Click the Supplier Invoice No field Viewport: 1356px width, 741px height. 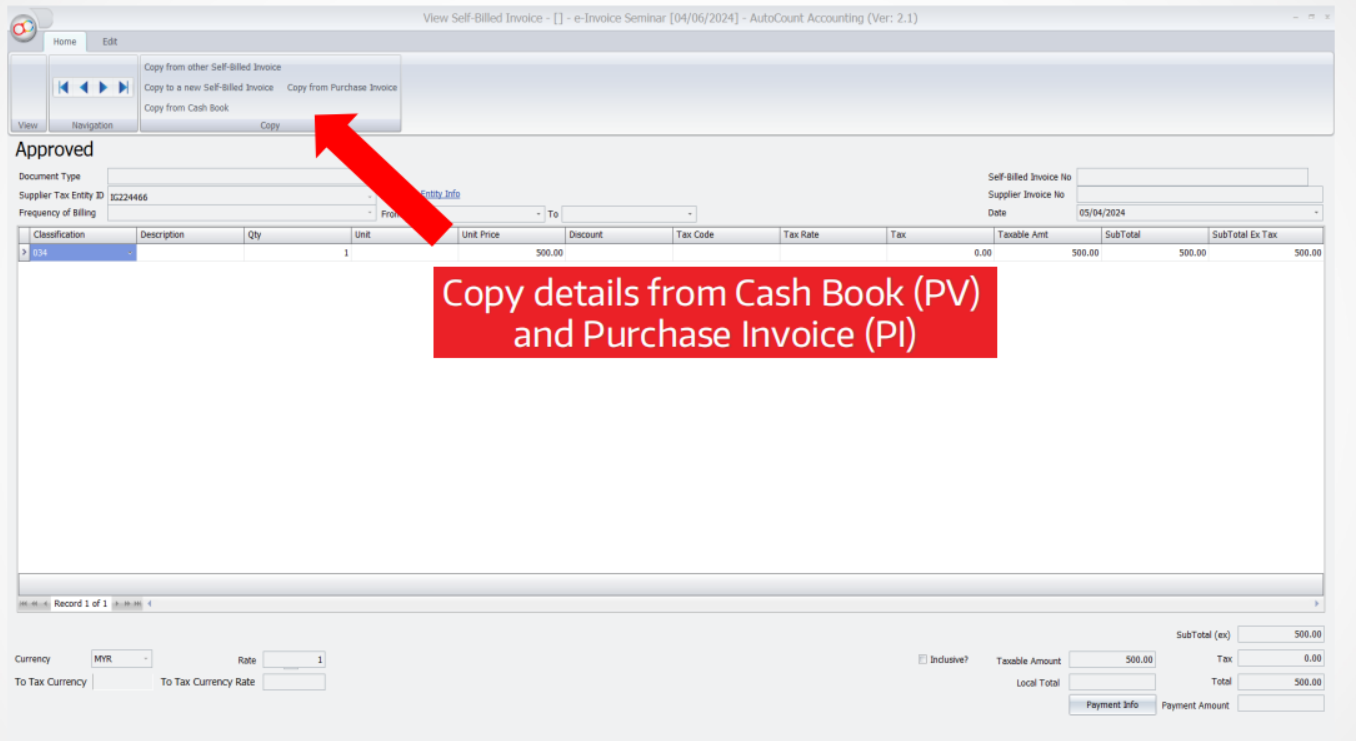click(x=1200, y=195)
